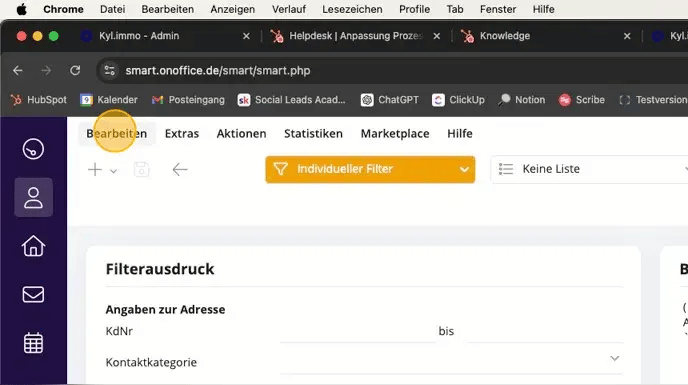
Task: Open the Social Leads Acad... bookmark
Action: (291, 100)
